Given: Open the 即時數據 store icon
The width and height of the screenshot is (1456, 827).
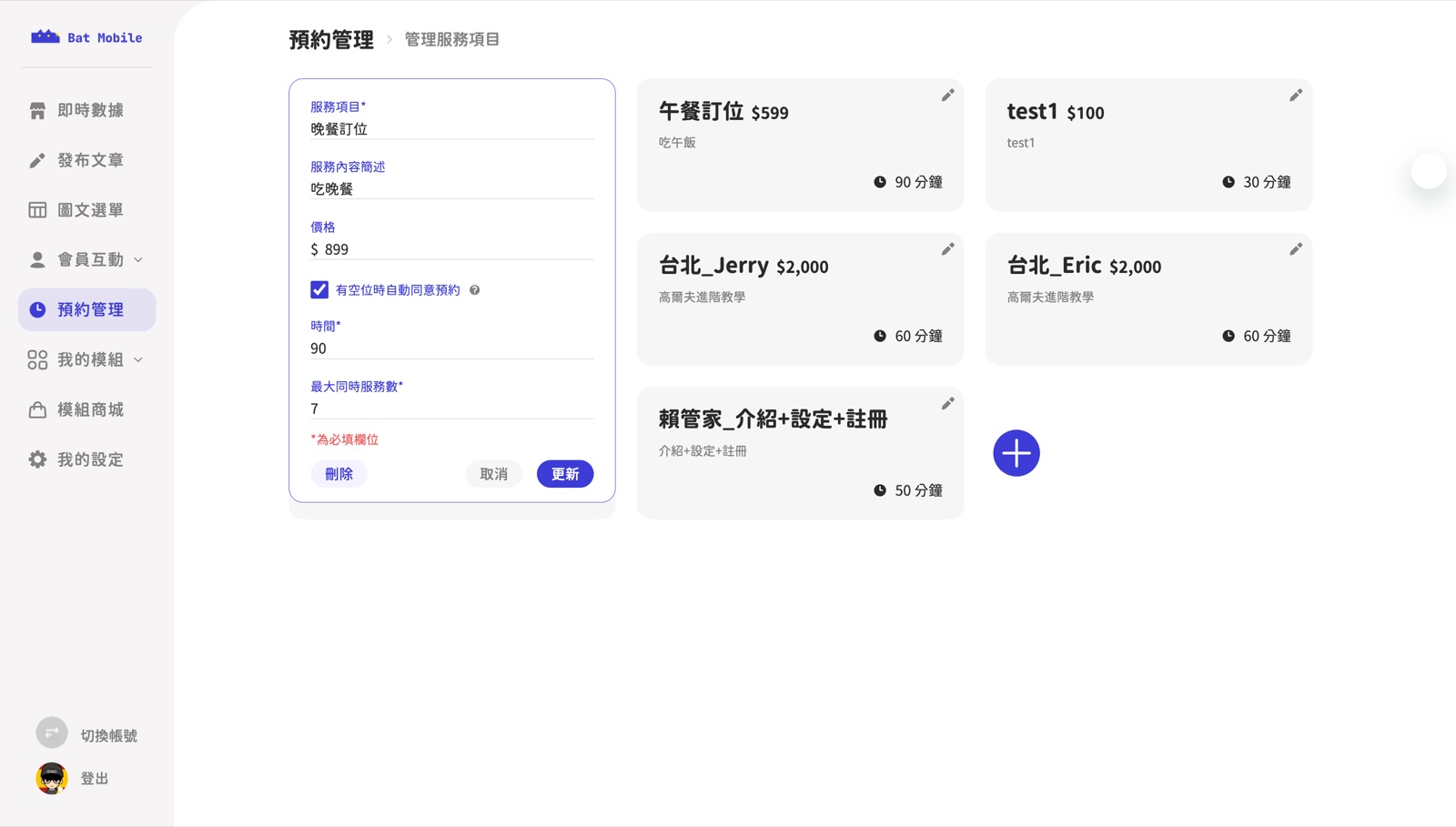Looking at the screenshot, I should pyautogui.click(x=37, y=110).
